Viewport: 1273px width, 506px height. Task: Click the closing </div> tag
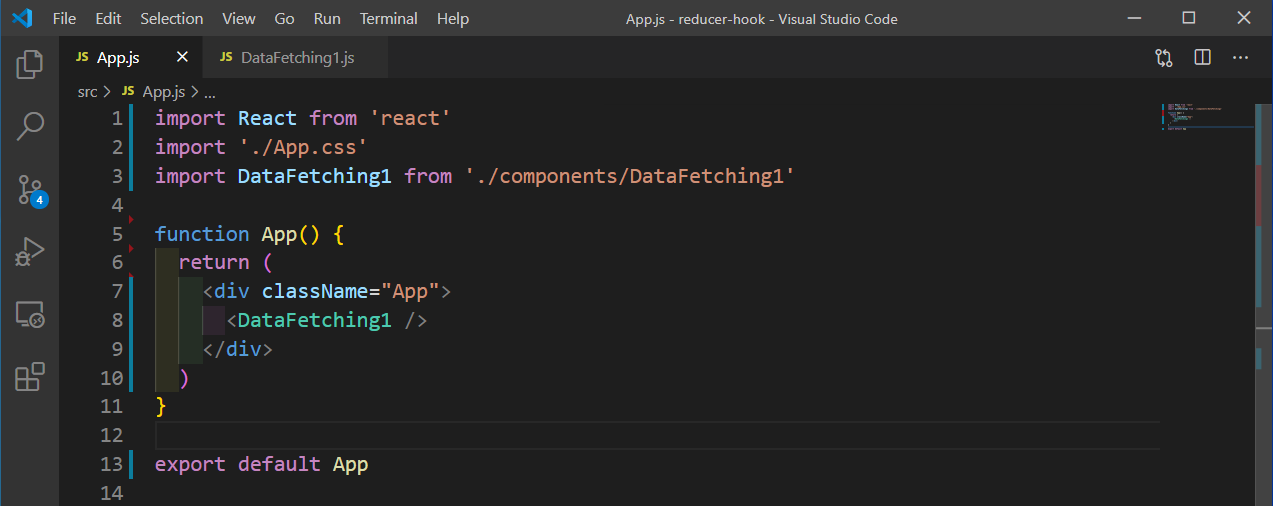click(x=238, y=349)
